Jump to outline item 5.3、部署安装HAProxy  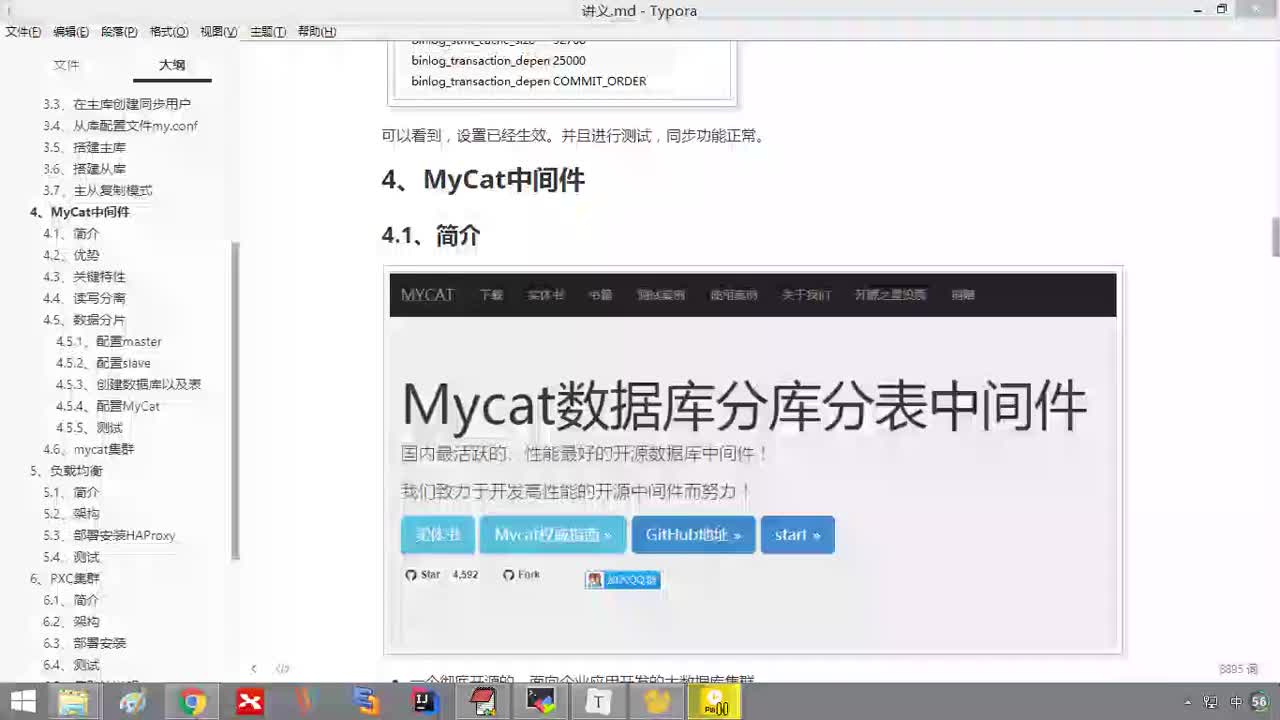(x=109, y=535)
